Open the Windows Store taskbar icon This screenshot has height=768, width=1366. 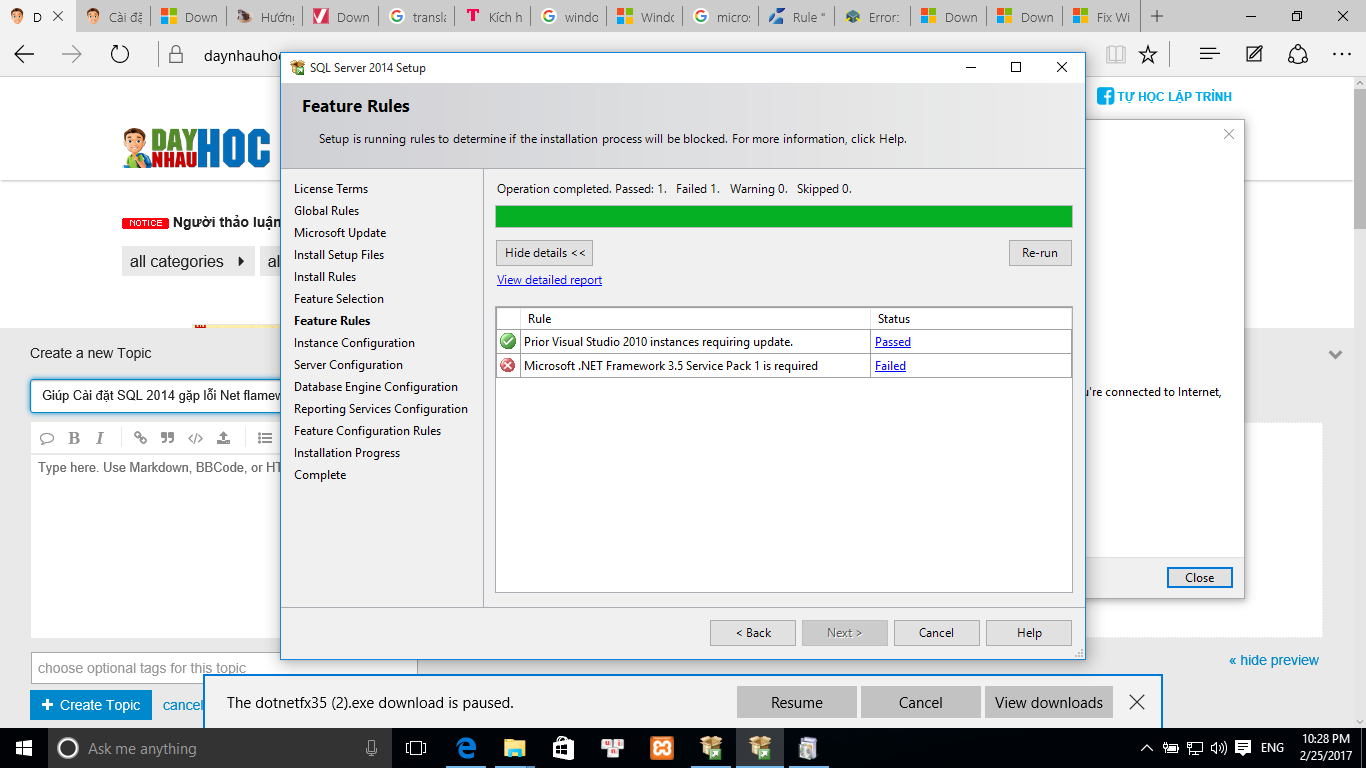click(x=563, y=748)
